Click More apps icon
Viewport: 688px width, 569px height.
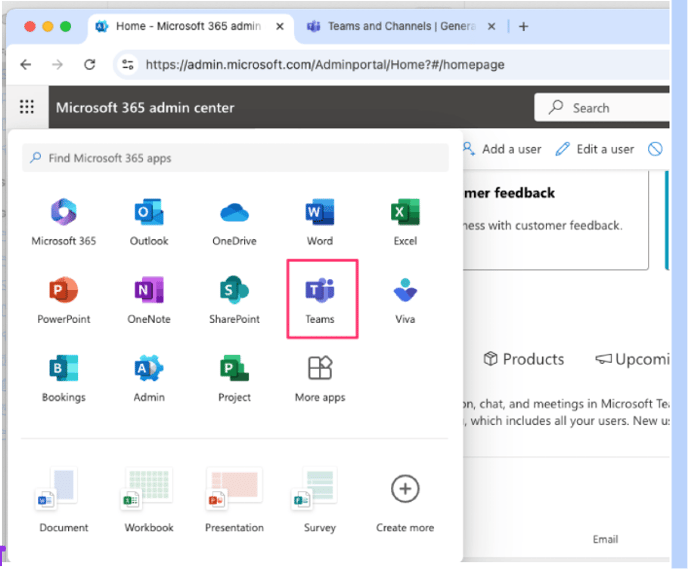(x=320, y=368)
